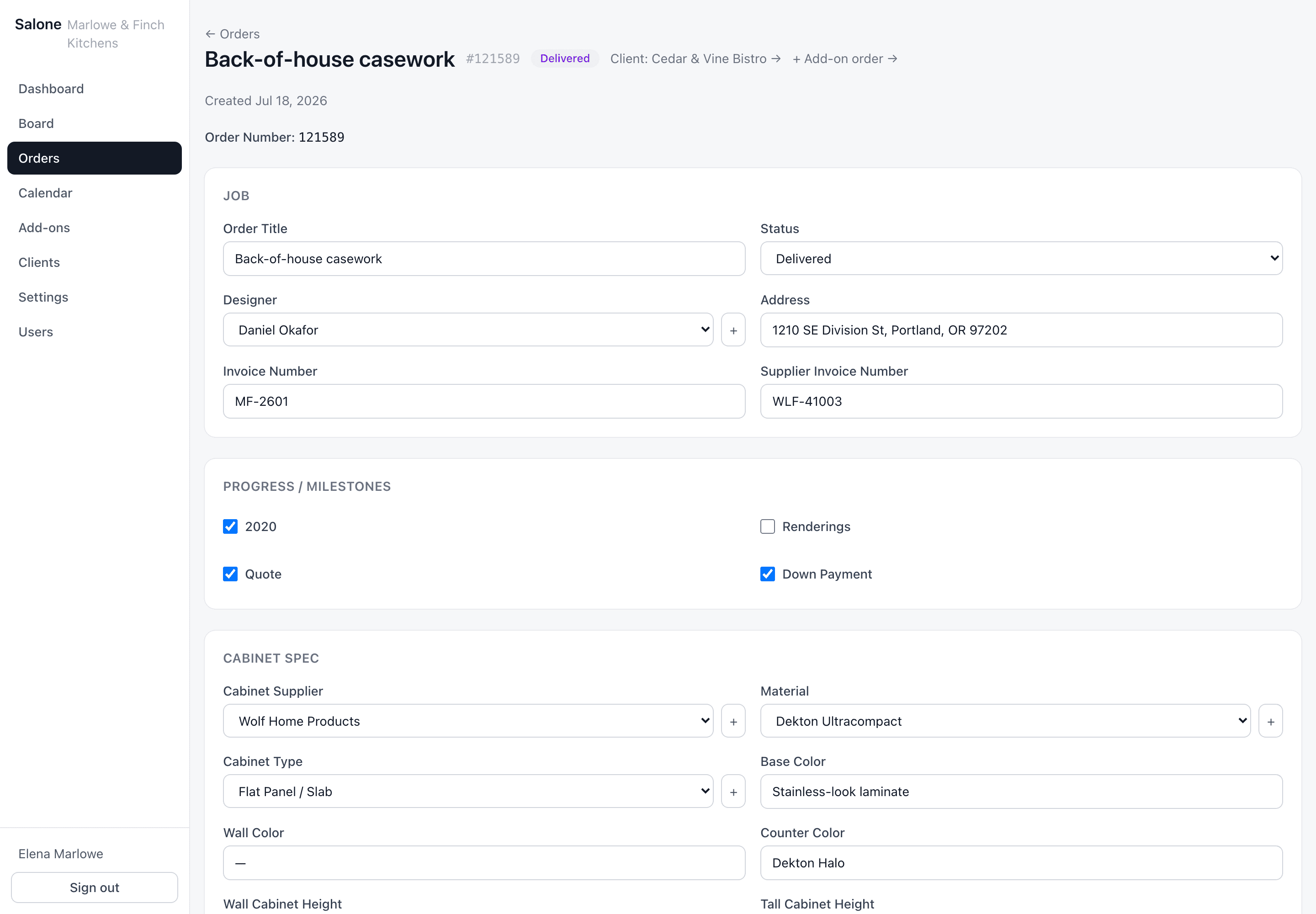Navigate to Add-ons in sidebar
This screenshot has height=914, width=1316.
coord(95,227)
